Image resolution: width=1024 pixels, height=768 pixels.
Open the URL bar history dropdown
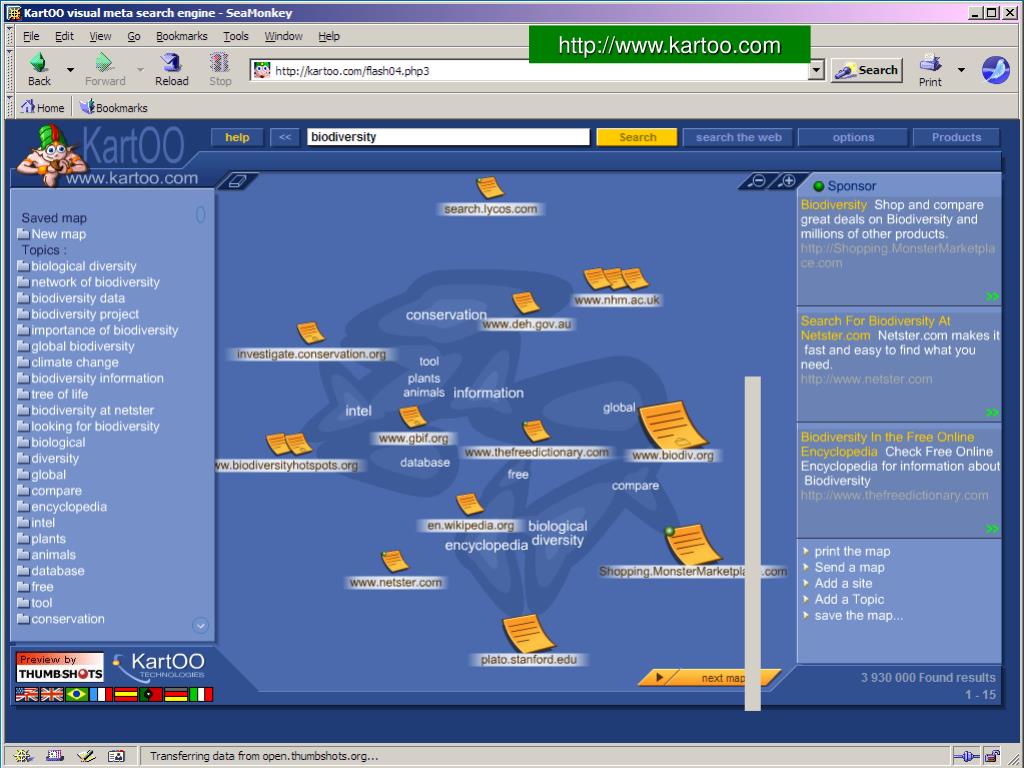point(816,70)
